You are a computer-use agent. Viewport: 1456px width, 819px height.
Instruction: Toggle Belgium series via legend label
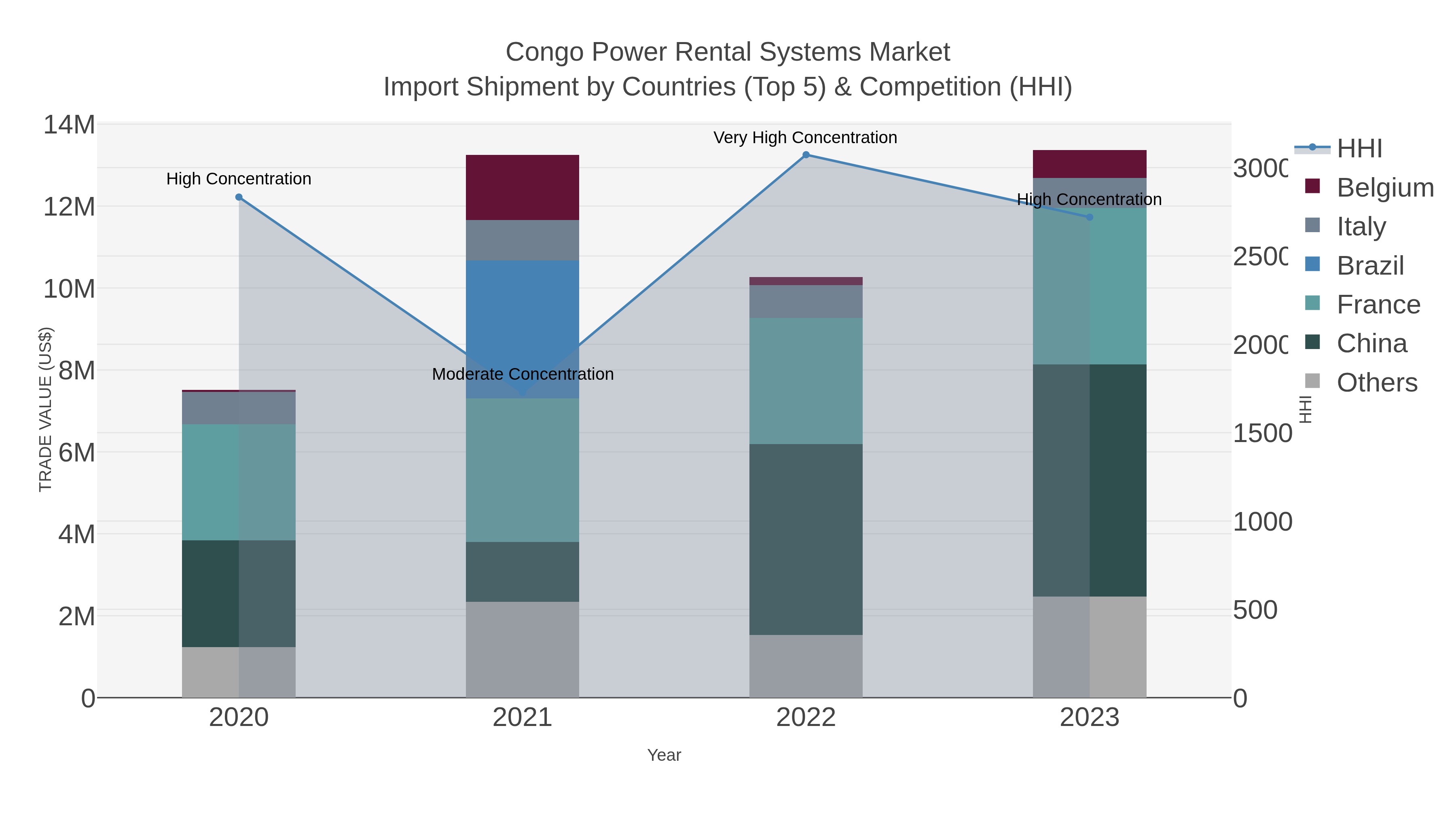point(1385,187)
